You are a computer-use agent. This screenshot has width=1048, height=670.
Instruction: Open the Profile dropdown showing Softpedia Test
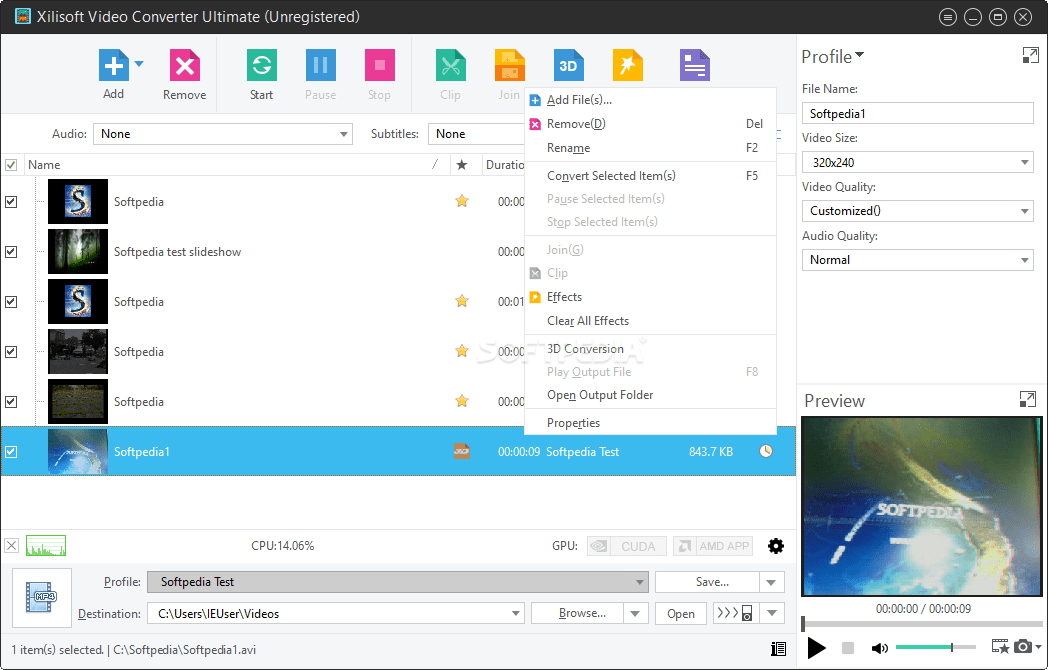[638, 581]
